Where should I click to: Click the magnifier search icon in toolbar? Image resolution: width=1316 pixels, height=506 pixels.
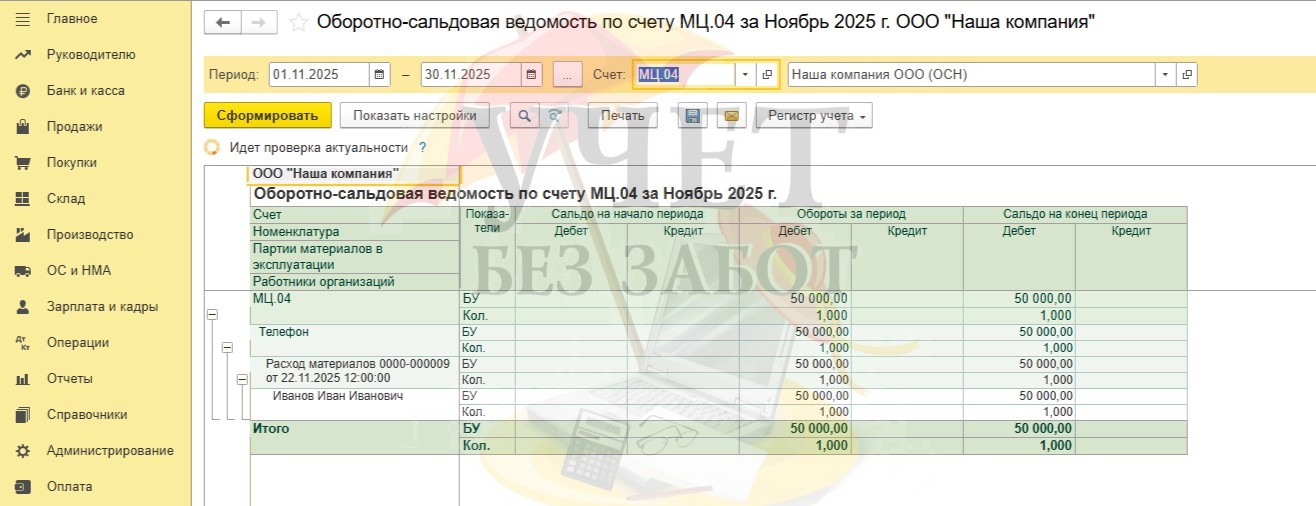pyautogui.click(x=524, y=116)
